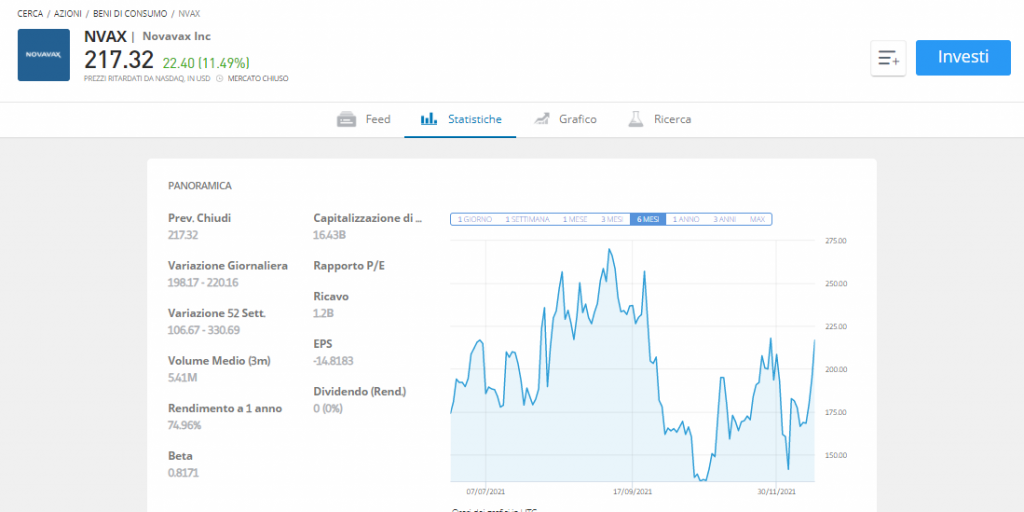This screenshot has height=512, width=1024.
Task: Open the Feed tab
Action: [363, 120]
